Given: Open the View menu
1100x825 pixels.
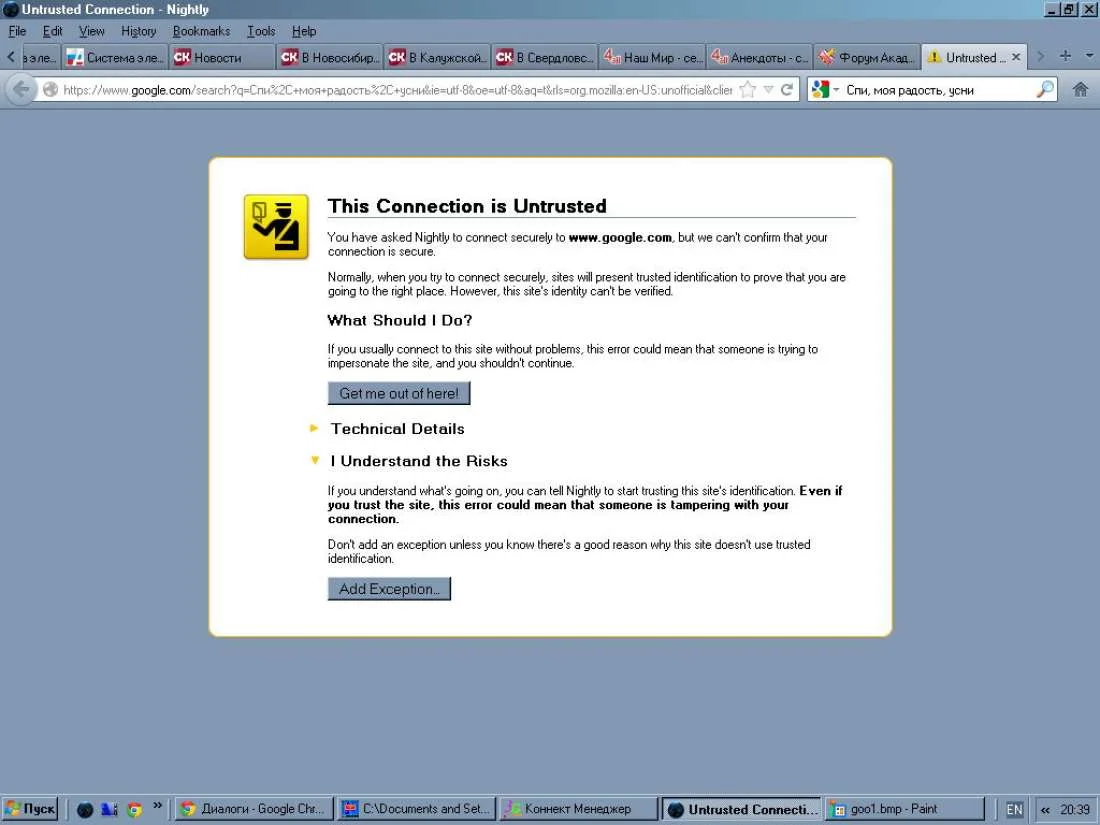Looking at the screenshot, I should pos(91,31).
